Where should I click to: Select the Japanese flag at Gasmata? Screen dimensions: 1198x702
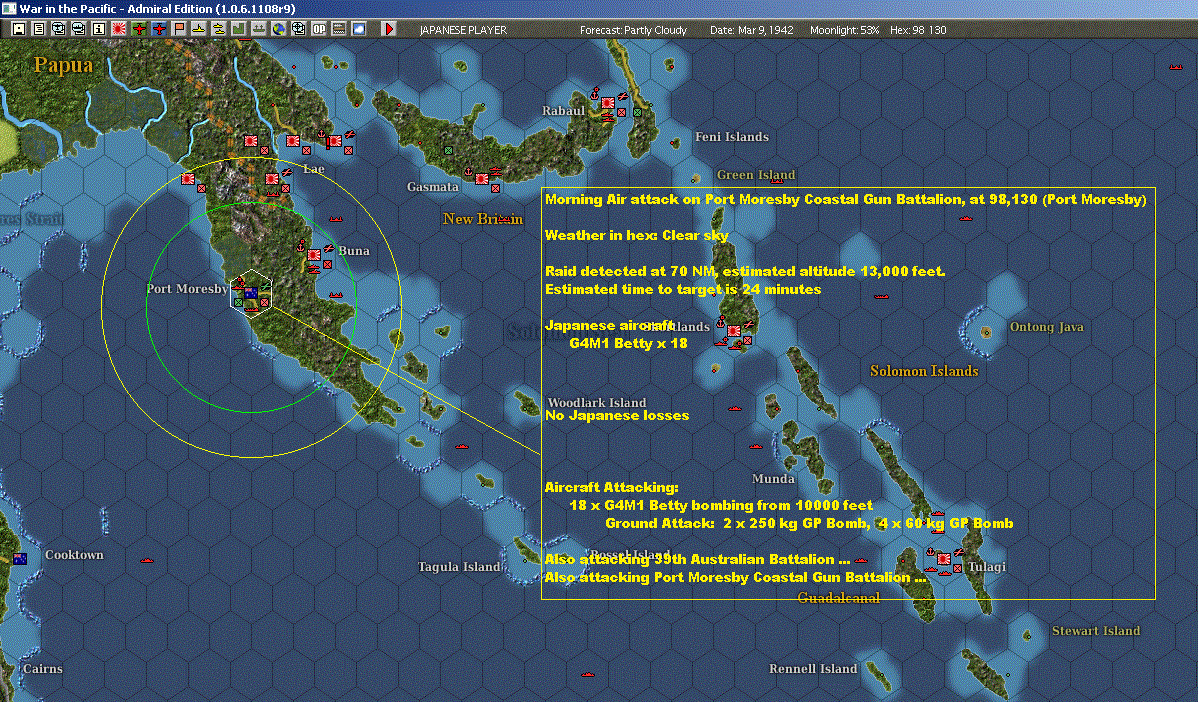(481, 179)
